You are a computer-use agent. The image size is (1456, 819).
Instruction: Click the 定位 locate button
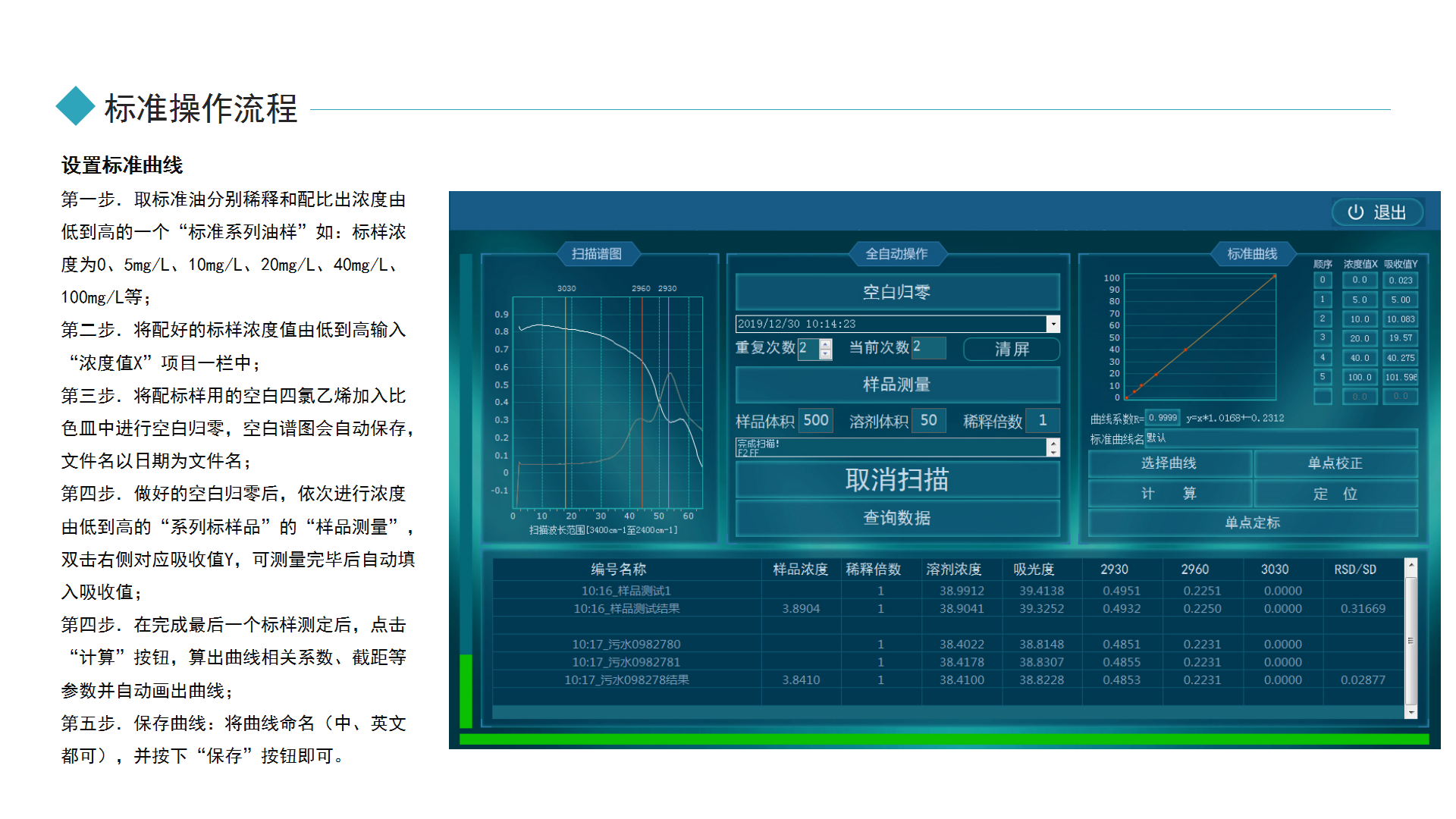point(1335,494)
